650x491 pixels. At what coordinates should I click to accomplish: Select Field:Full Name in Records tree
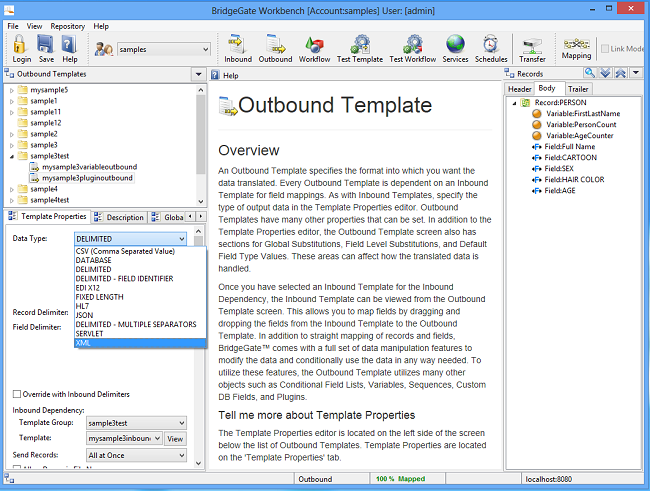(569, 146)
